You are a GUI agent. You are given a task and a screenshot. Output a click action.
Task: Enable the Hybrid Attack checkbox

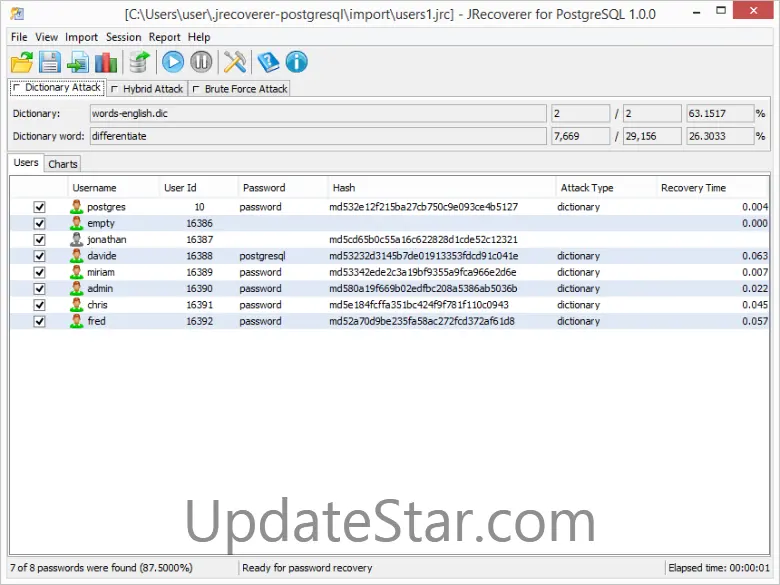coord(114,89)
